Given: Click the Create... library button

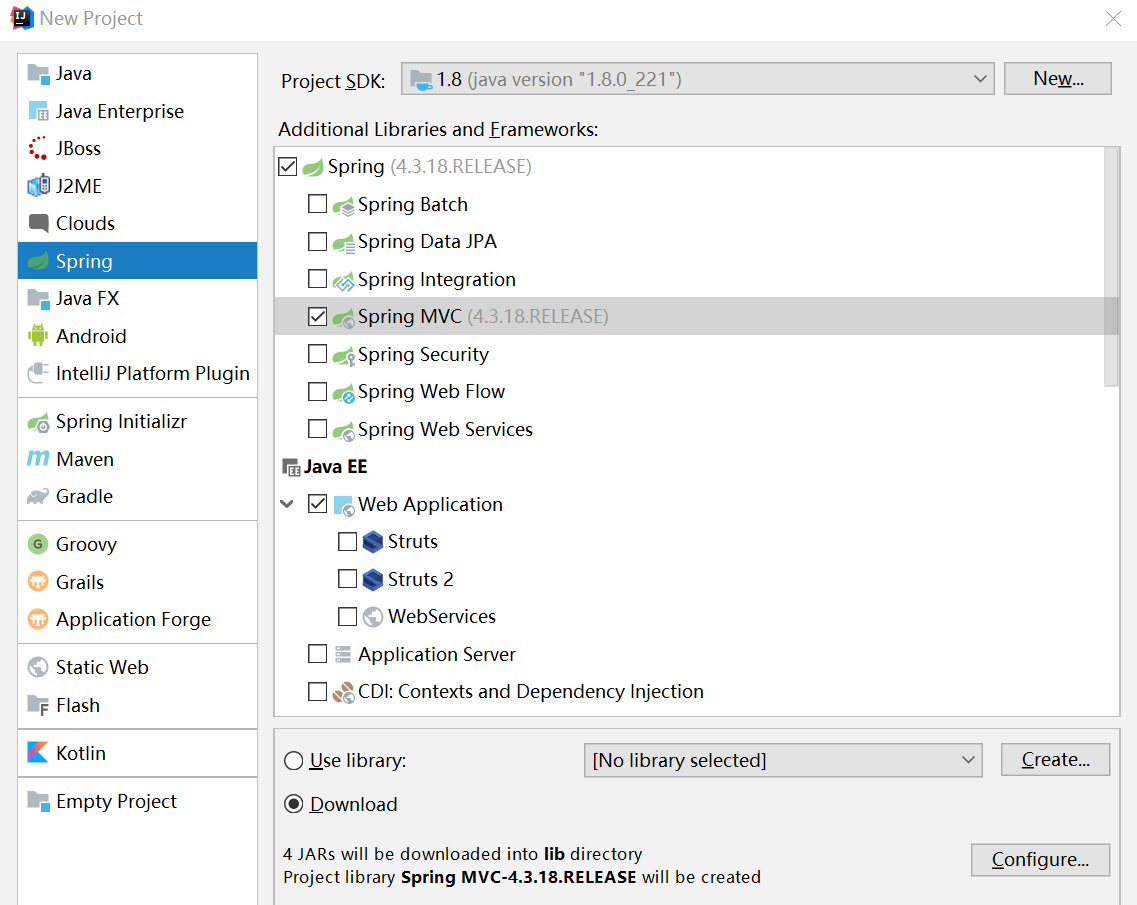Looking at the screenshot, I should (x=1056, y=759).
